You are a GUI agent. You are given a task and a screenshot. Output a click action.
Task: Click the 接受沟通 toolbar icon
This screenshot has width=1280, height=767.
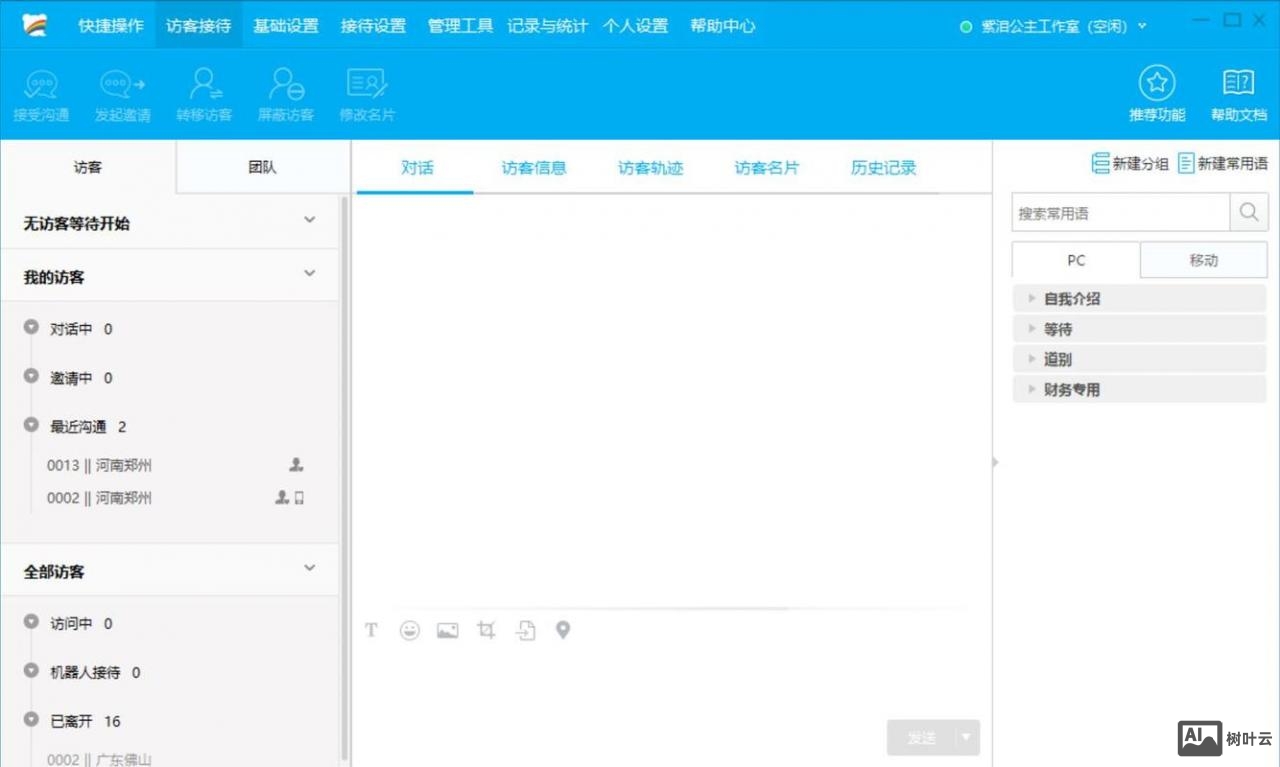[41, 93]
